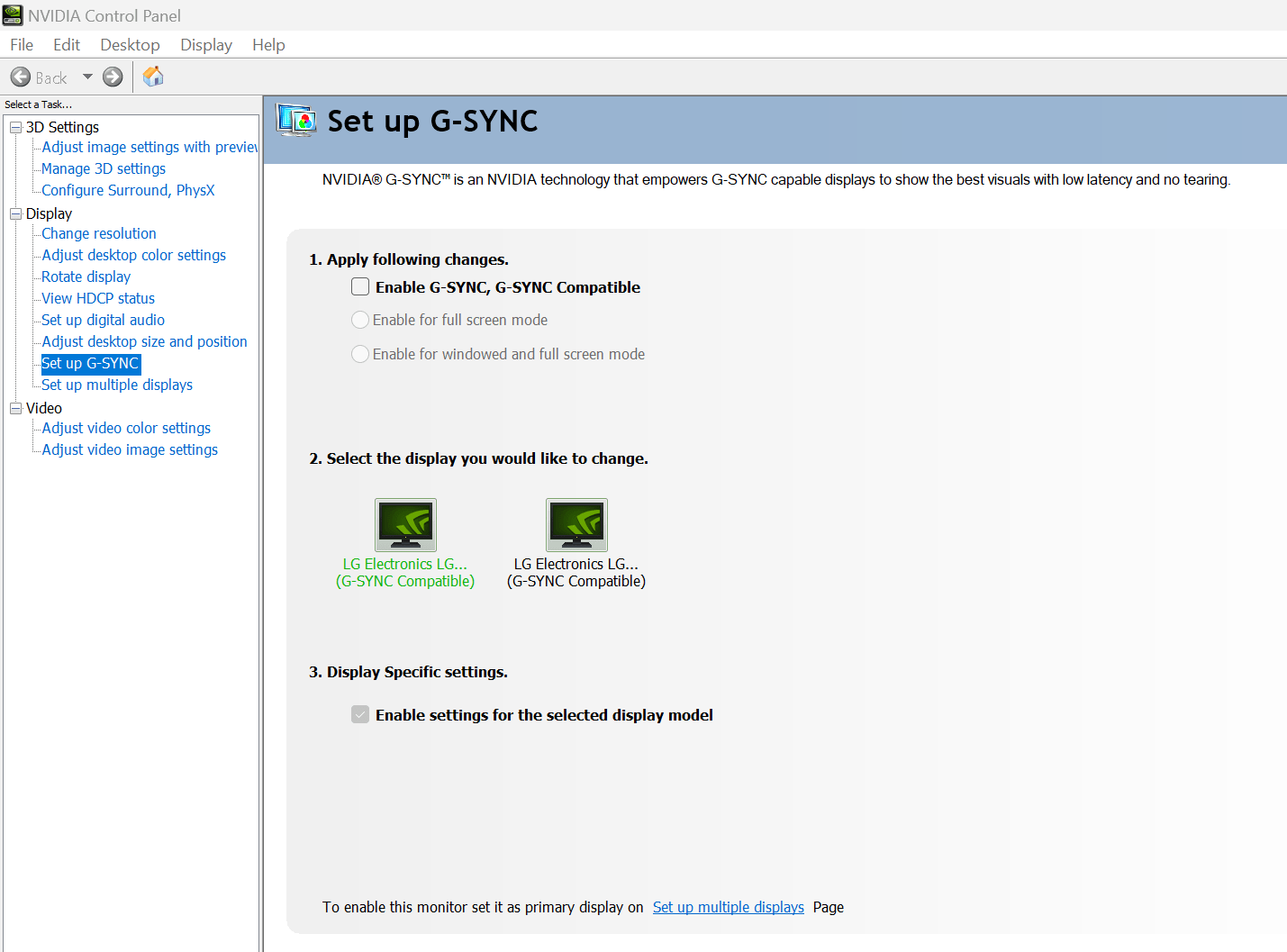Toggle Enable G-SYNC, G-SYNC Compatible checkbox
The width and height of the screenshot is (1287, 952).
pos(360,286)
